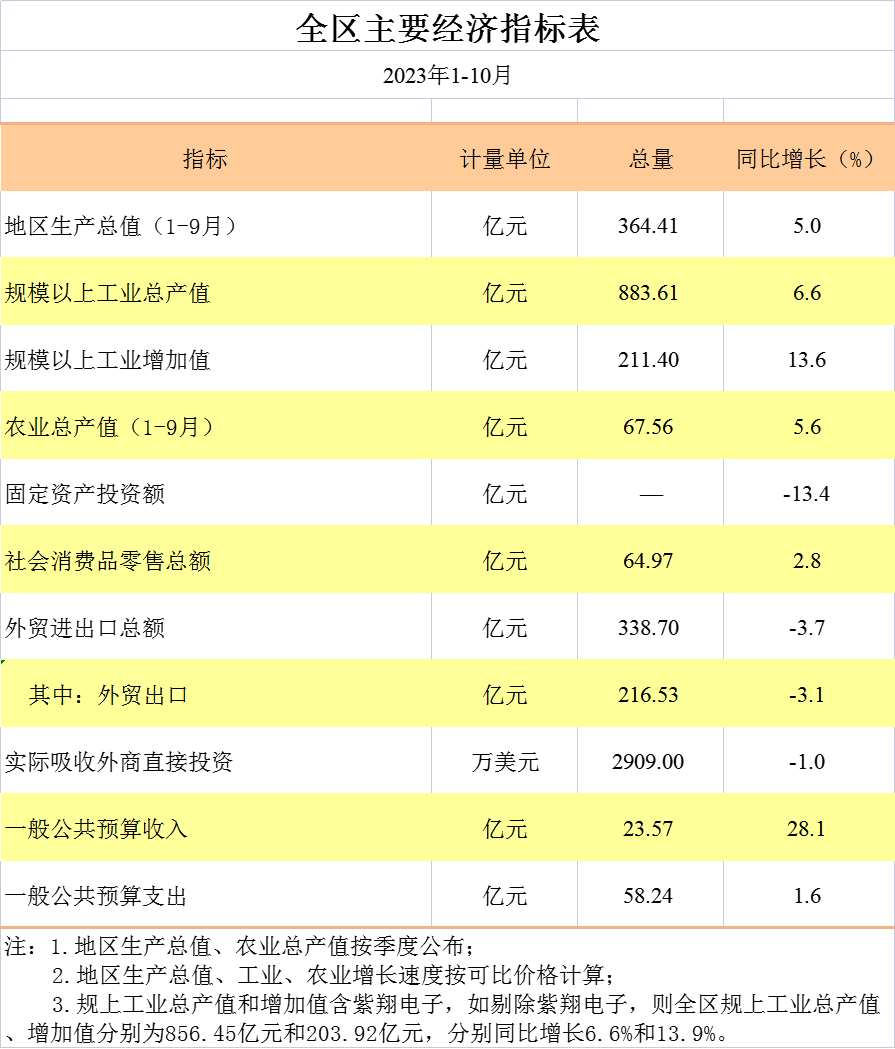Select the growth value 1.6
The image size is (895, 1049).
[x=807, y=896]
